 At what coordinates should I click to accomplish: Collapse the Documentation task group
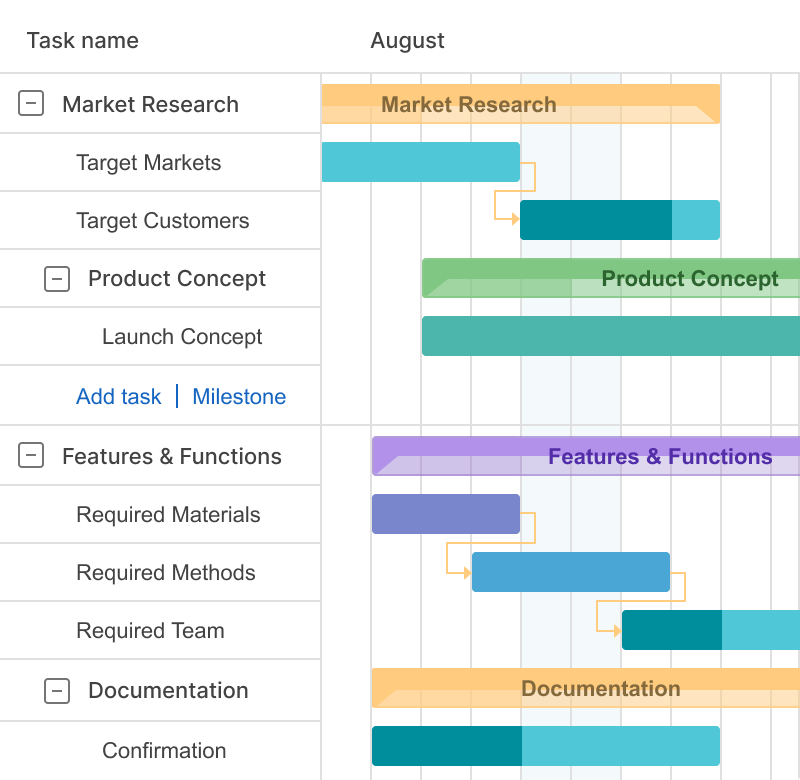[58, 690]
